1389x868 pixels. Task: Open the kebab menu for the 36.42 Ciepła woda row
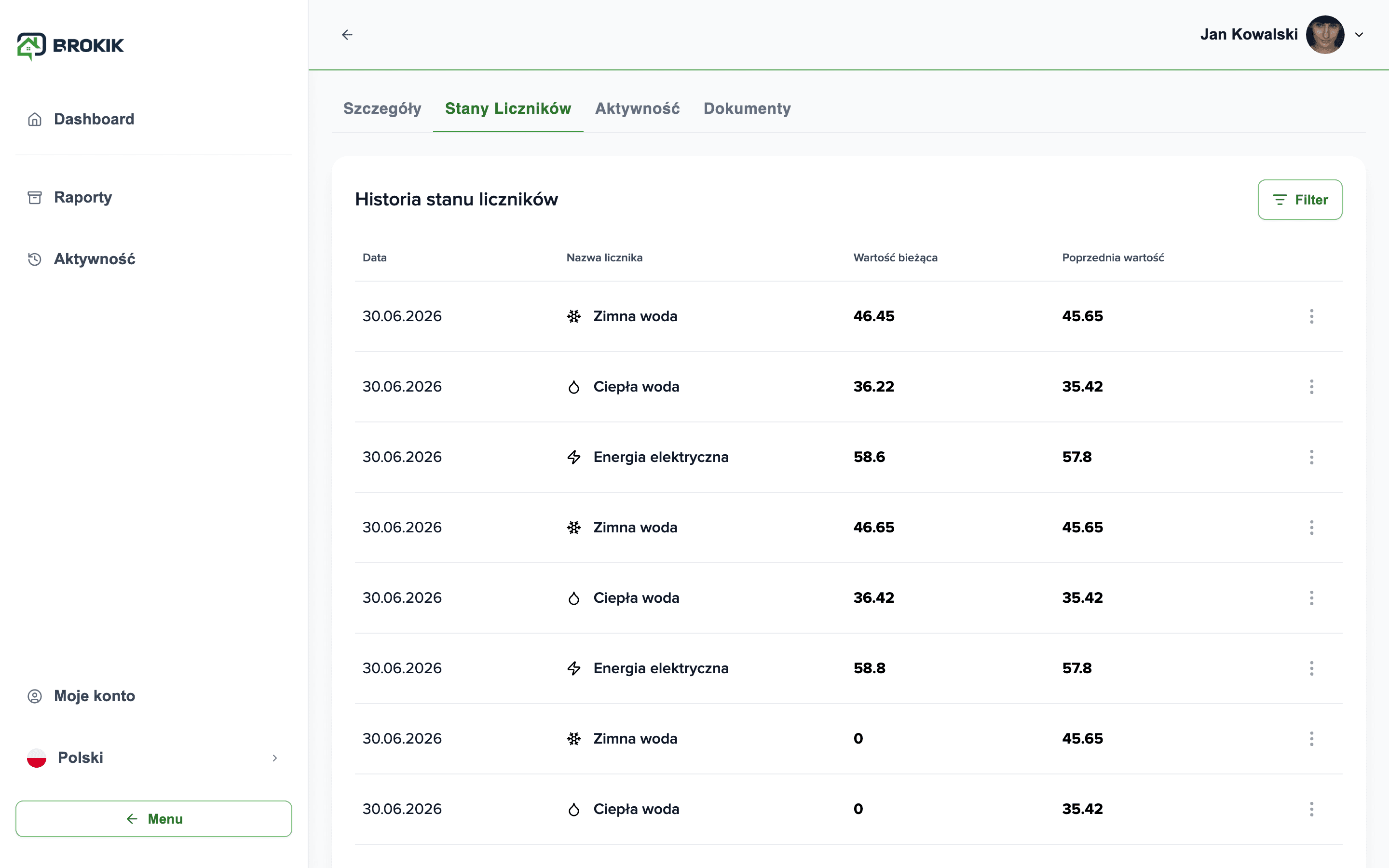(x=1311, y=598)
